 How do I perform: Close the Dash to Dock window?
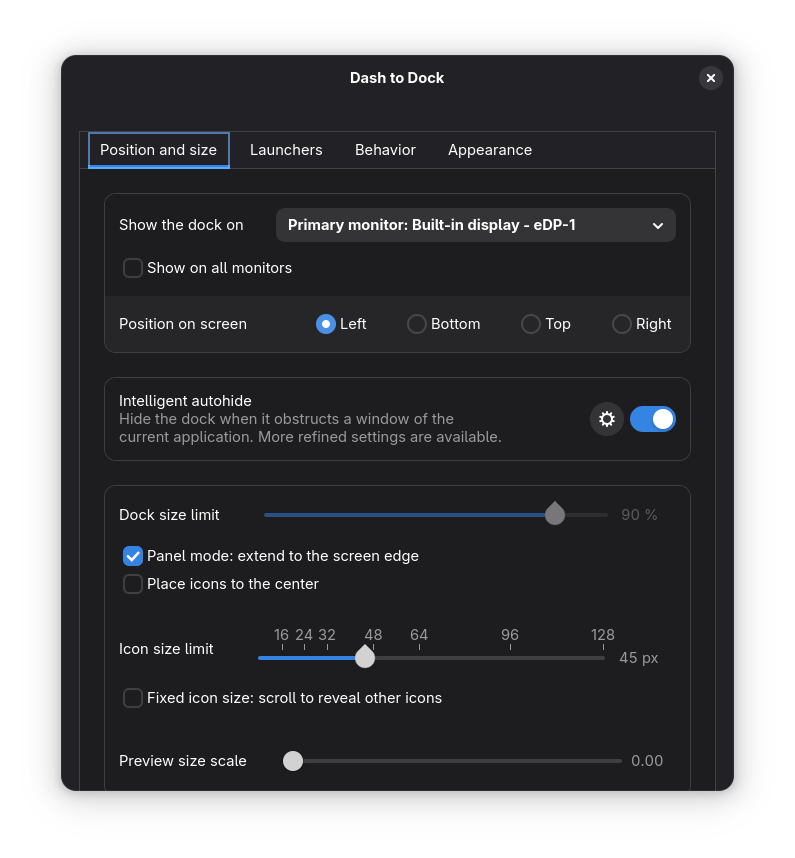tap(711, 78)
